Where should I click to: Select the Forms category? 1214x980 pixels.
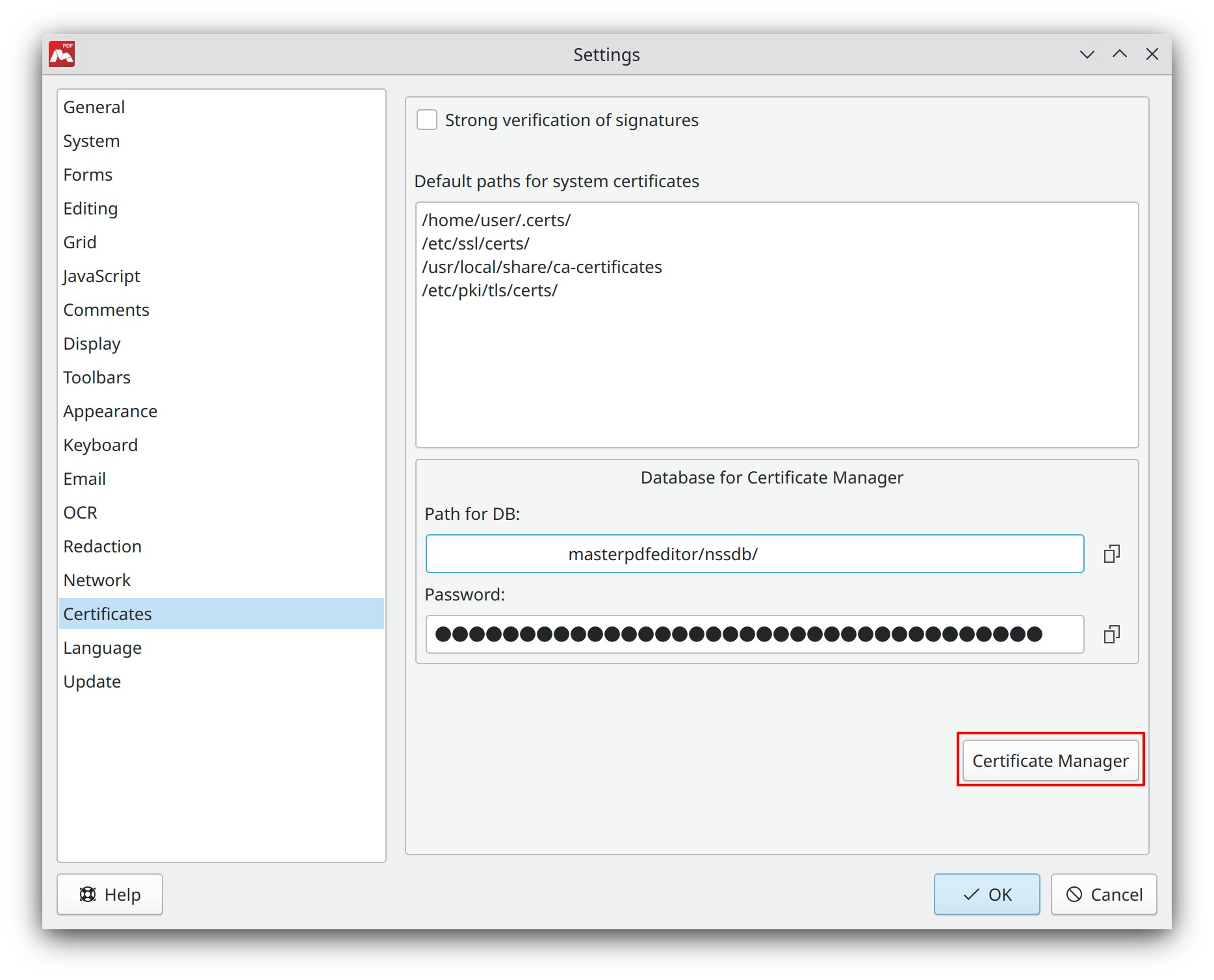click(x=222, y=175)
